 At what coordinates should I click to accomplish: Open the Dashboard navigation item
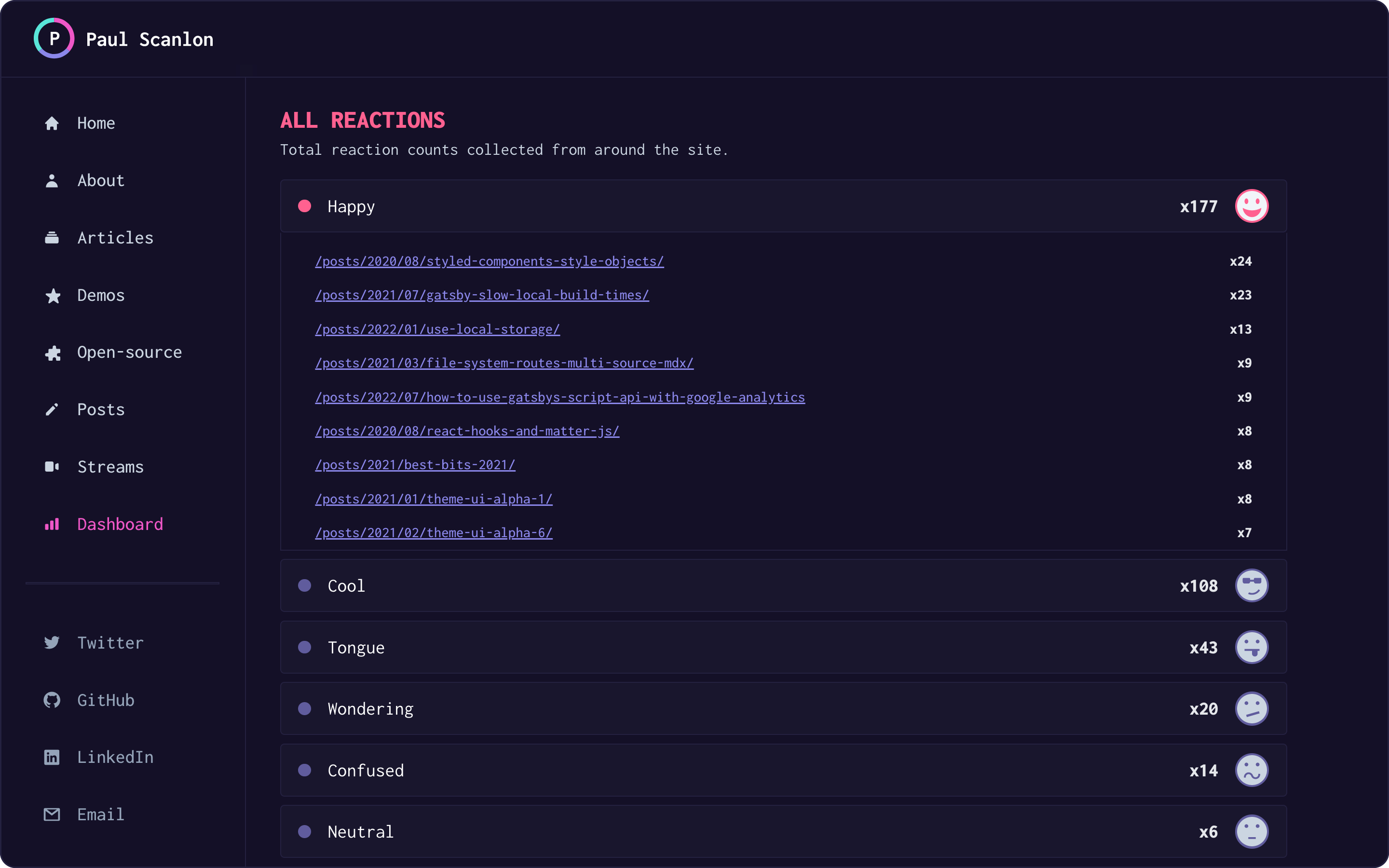pyautogui.click(x=120, y=524)
